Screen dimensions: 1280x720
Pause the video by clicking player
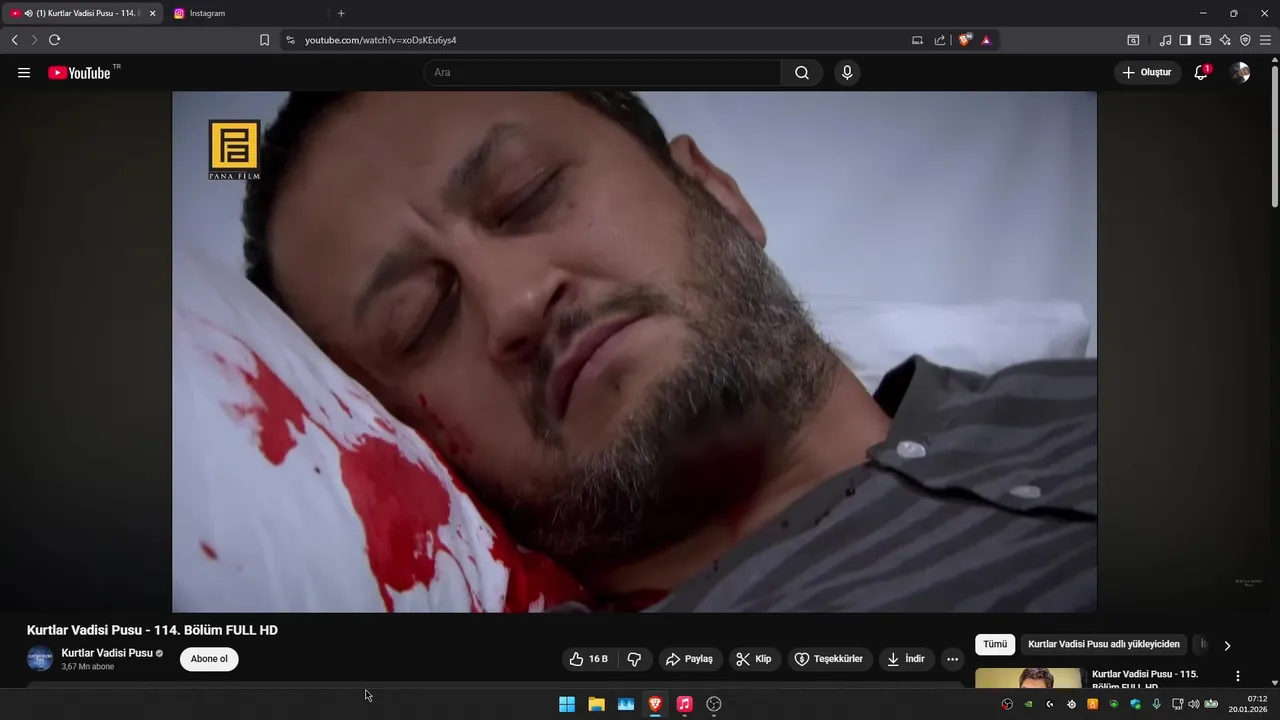click(x=634, y=351)
